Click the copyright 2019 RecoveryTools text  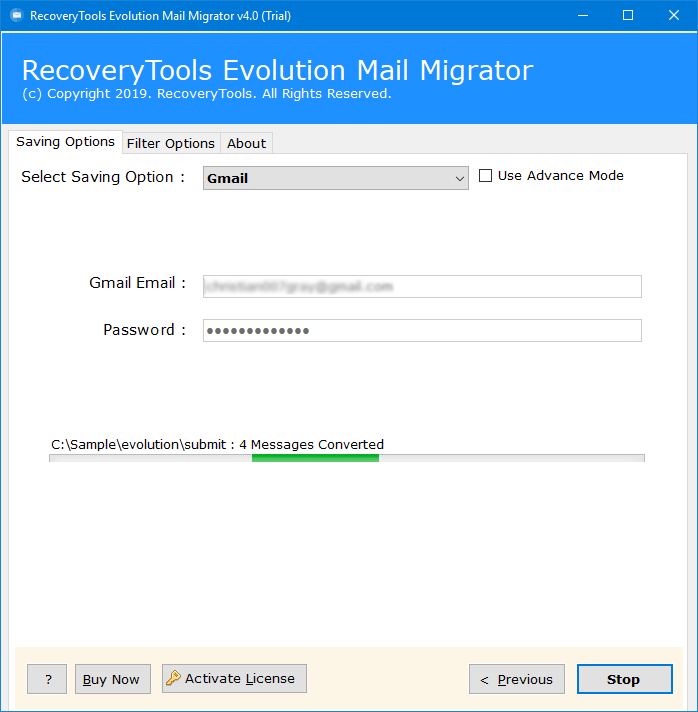pyautogui.click(x=207, y=94)
